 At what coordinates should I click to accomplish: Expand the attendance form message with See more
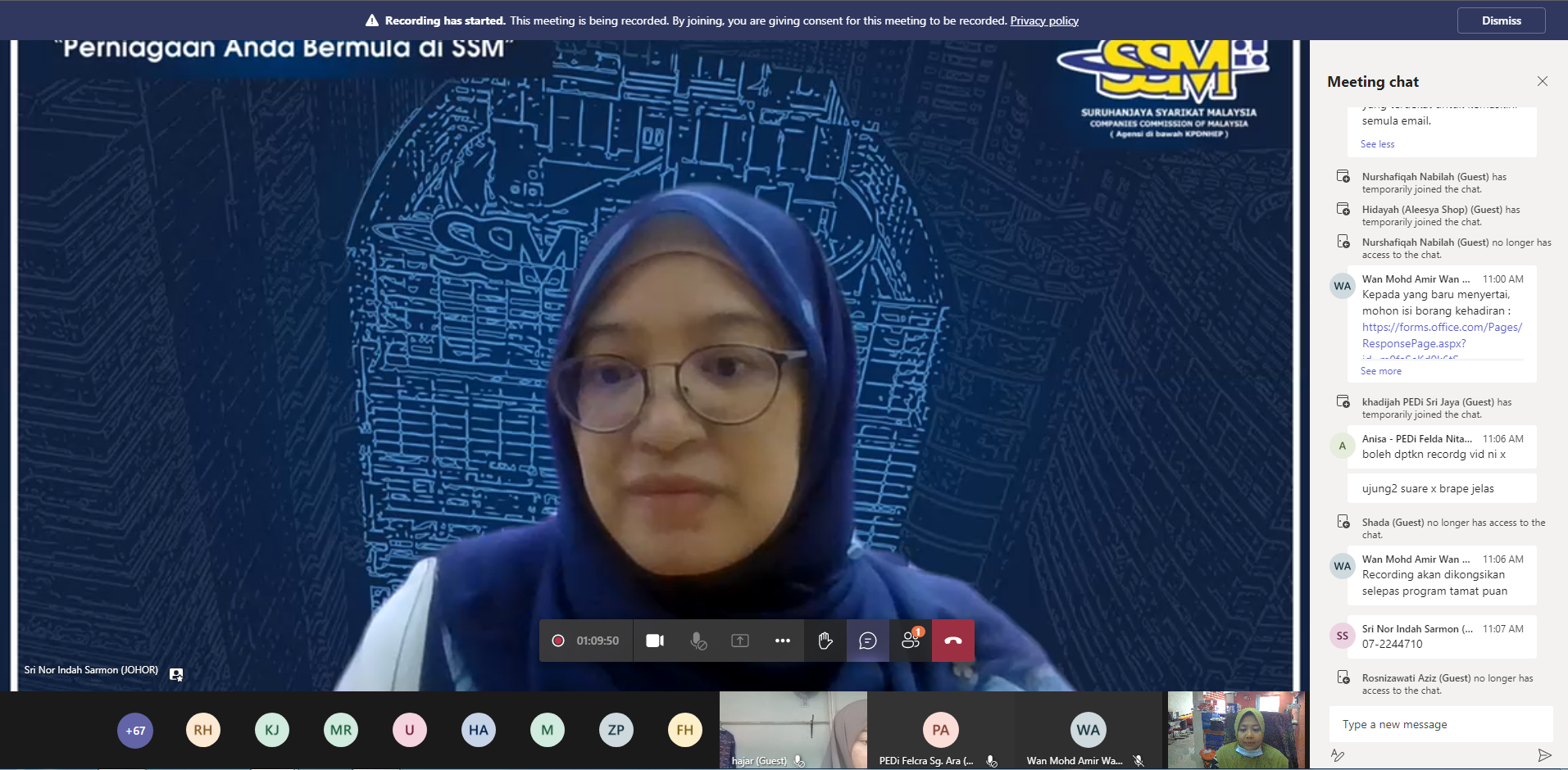[x=1380, y=371]
